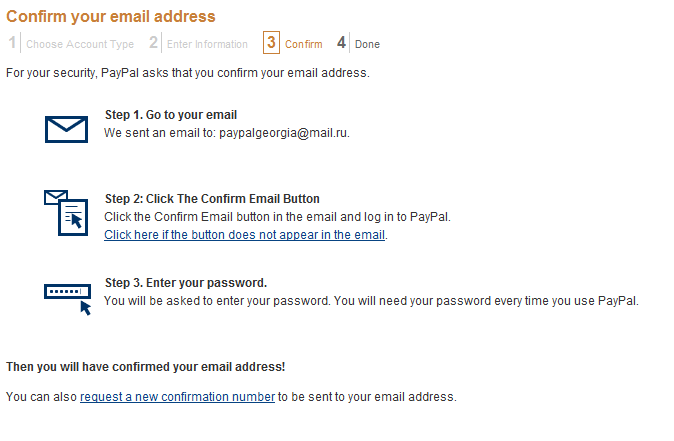Click the password field icon for Step 3
The image size is (674, 441).
point(68,295)
